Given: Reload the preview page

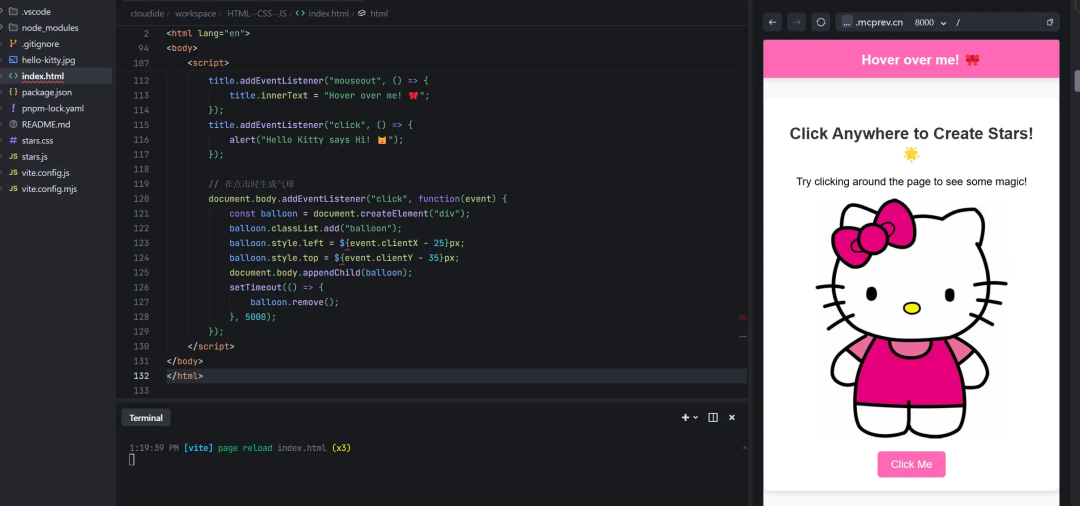Looking at the screenshot, I should pos(820,22).
